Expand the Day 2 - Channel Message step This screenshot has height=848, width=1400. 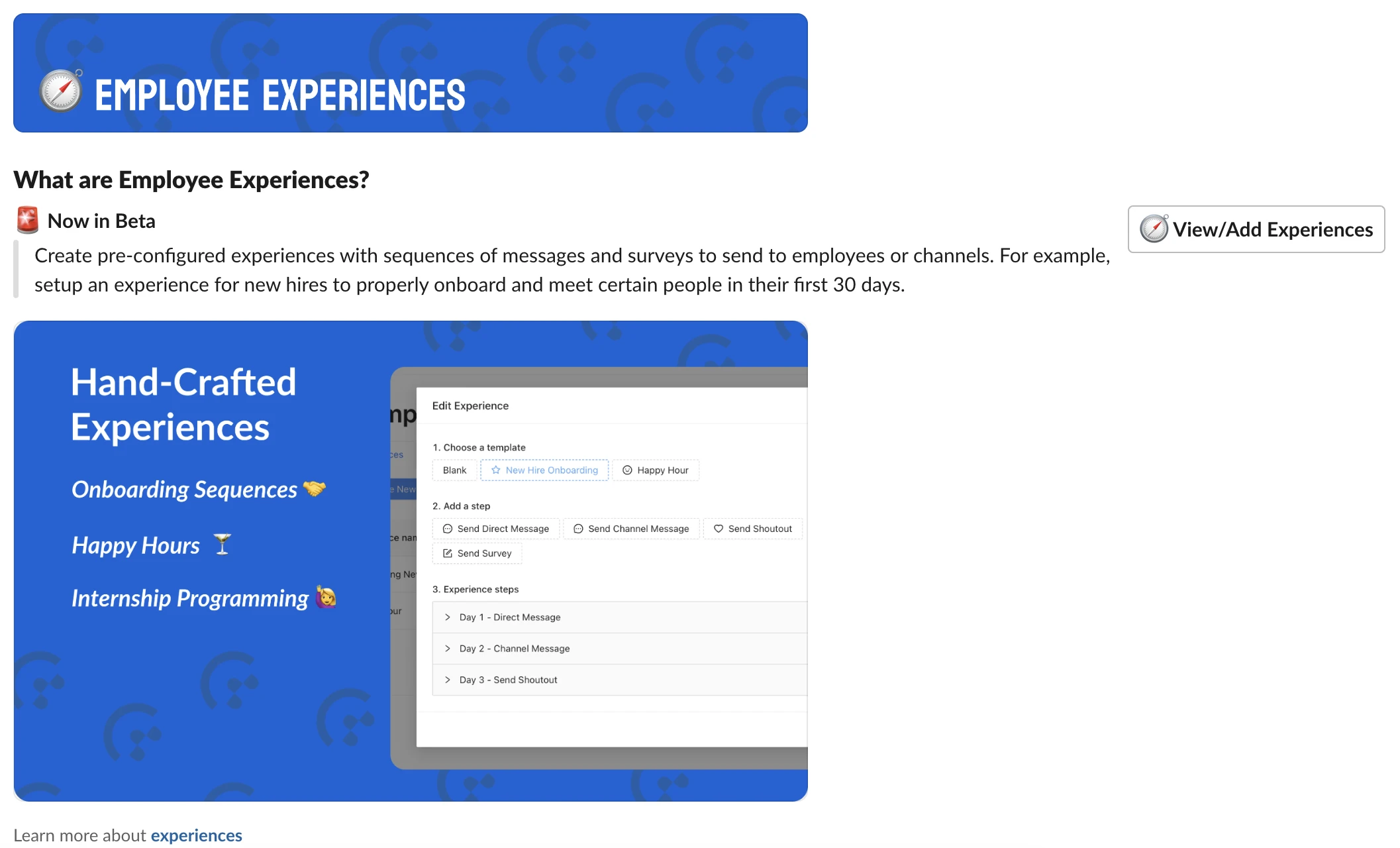[x=448, y=648]
